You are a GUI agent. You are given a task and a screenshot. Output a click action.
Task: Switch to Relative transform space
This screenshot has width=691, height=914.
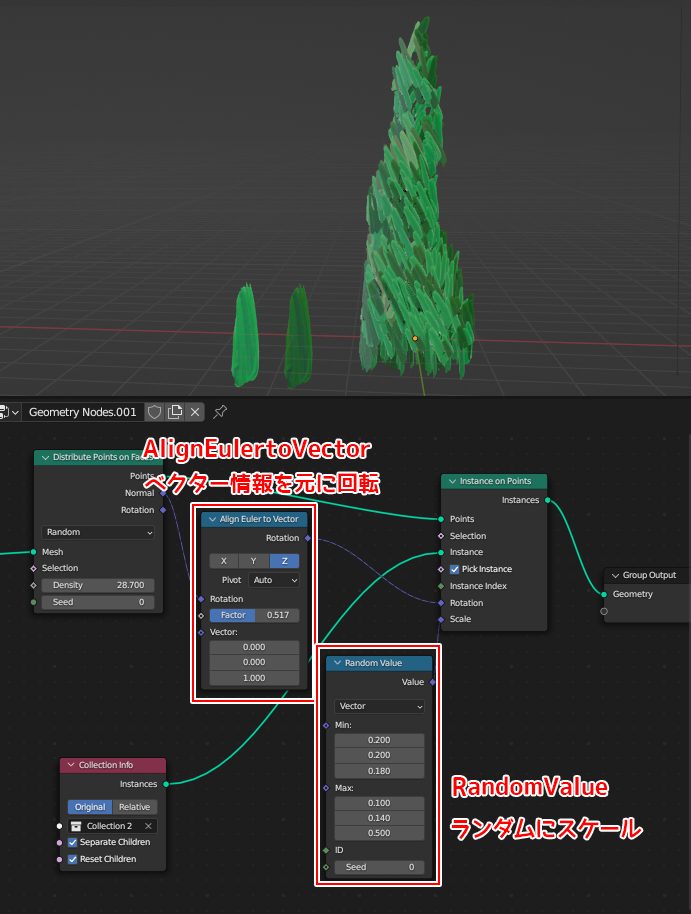click(133, 807)
